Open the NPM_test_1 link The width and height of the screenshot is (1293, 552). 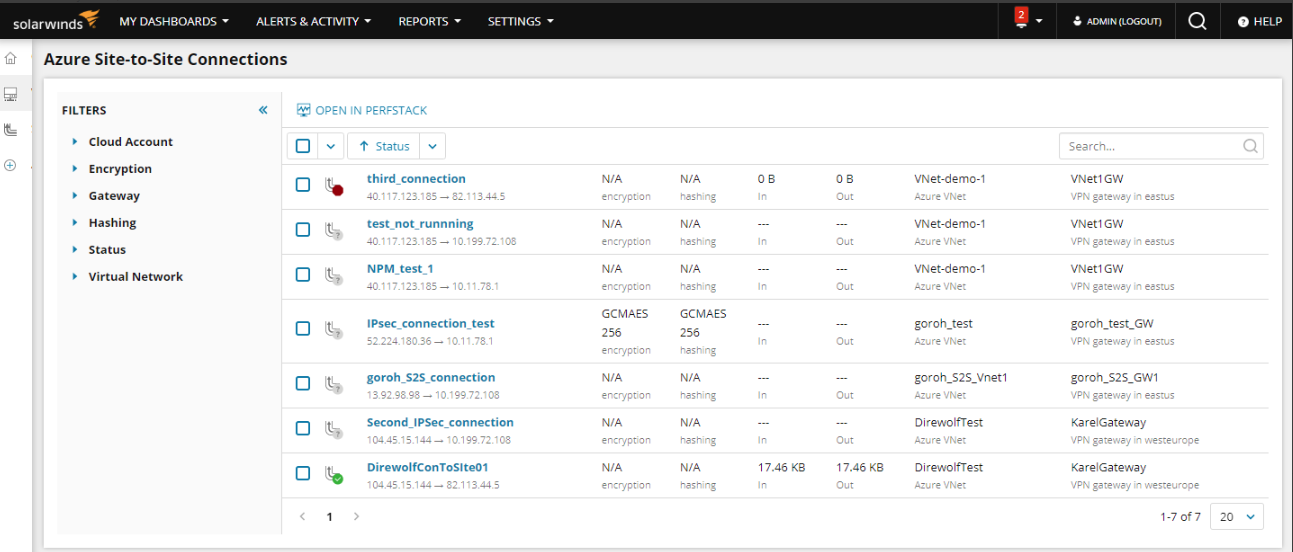[400, 269]
